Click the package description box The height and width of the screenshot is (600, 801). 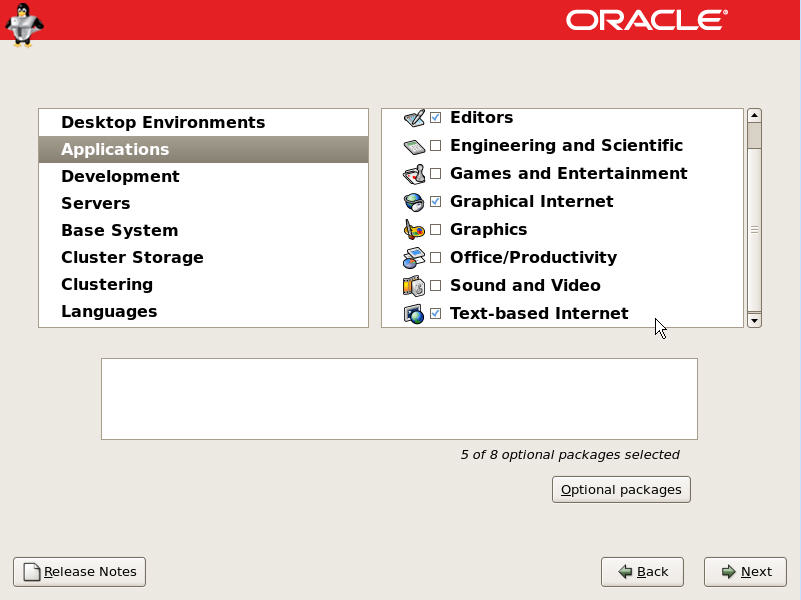tap(399, 399)
